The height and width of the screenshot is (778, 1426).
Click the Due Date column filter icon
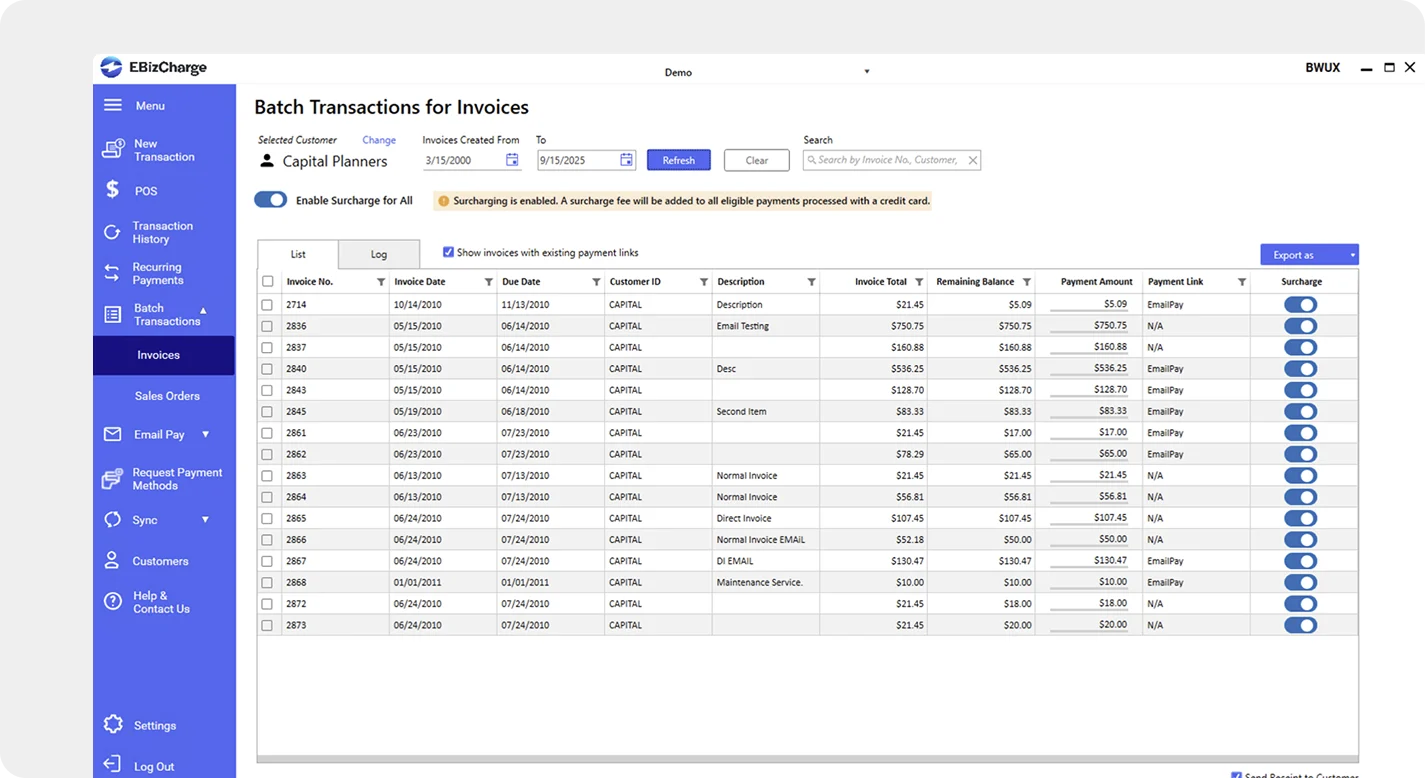597,282
